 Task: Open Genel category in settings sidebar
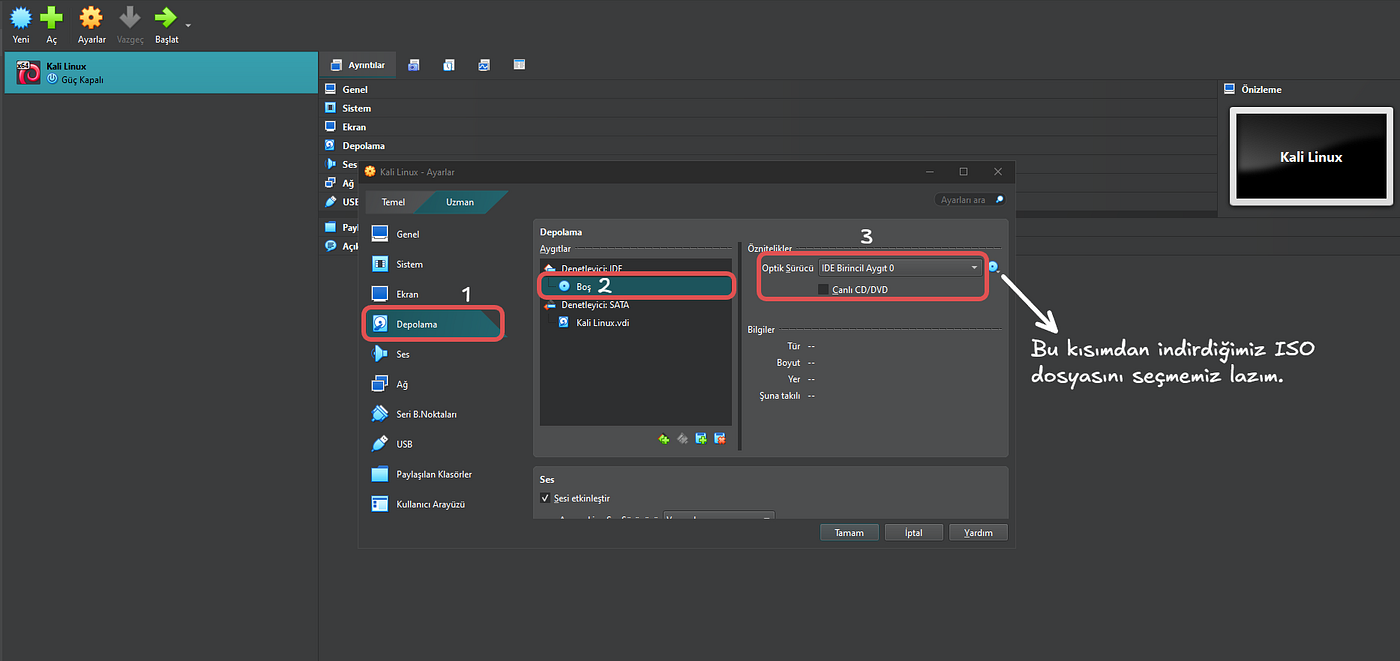pyautogui.click(x=434, y=234)
